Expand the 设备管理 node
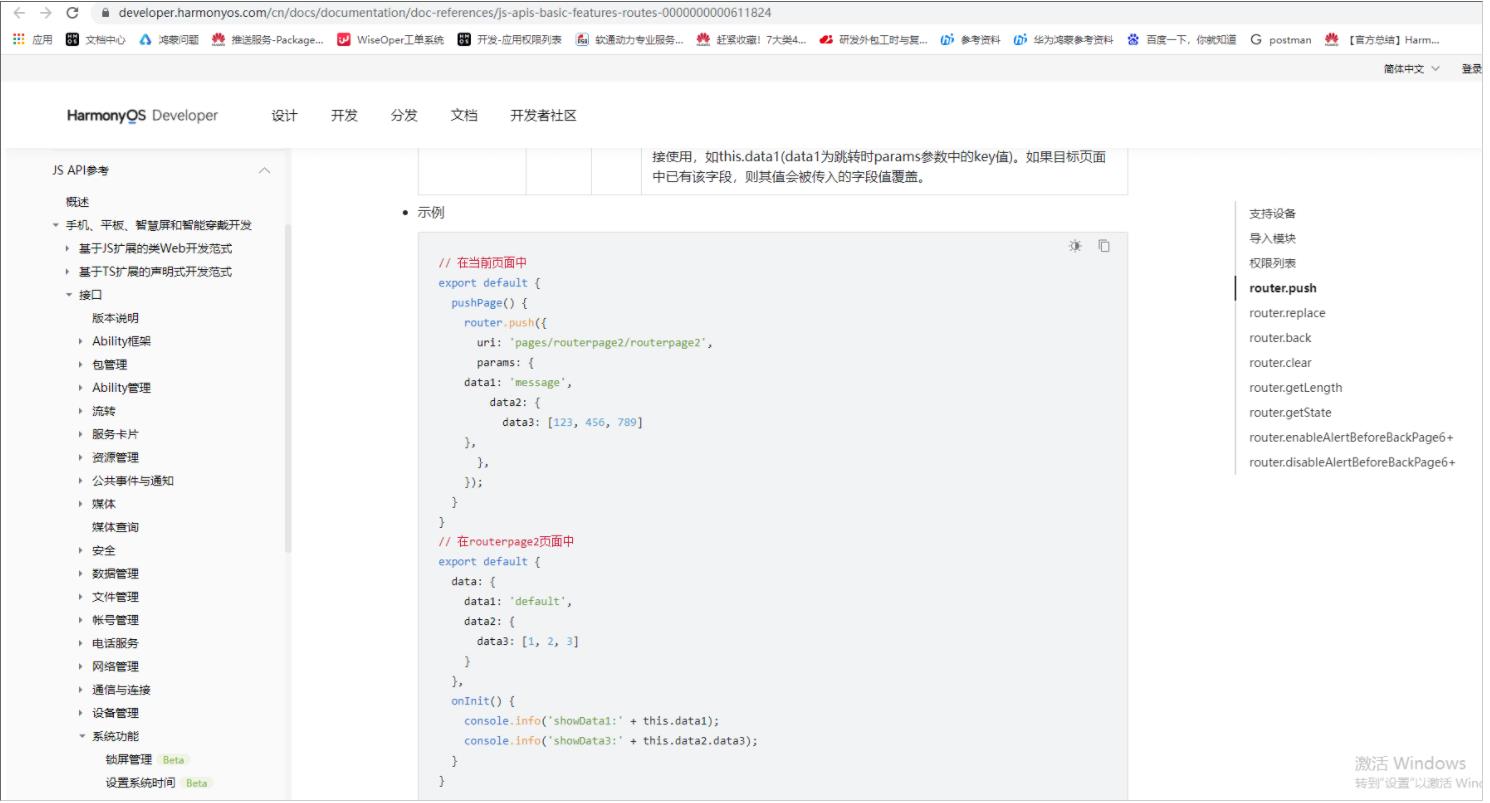This screenshot has height=803, width=1490. tap(81, 713)
